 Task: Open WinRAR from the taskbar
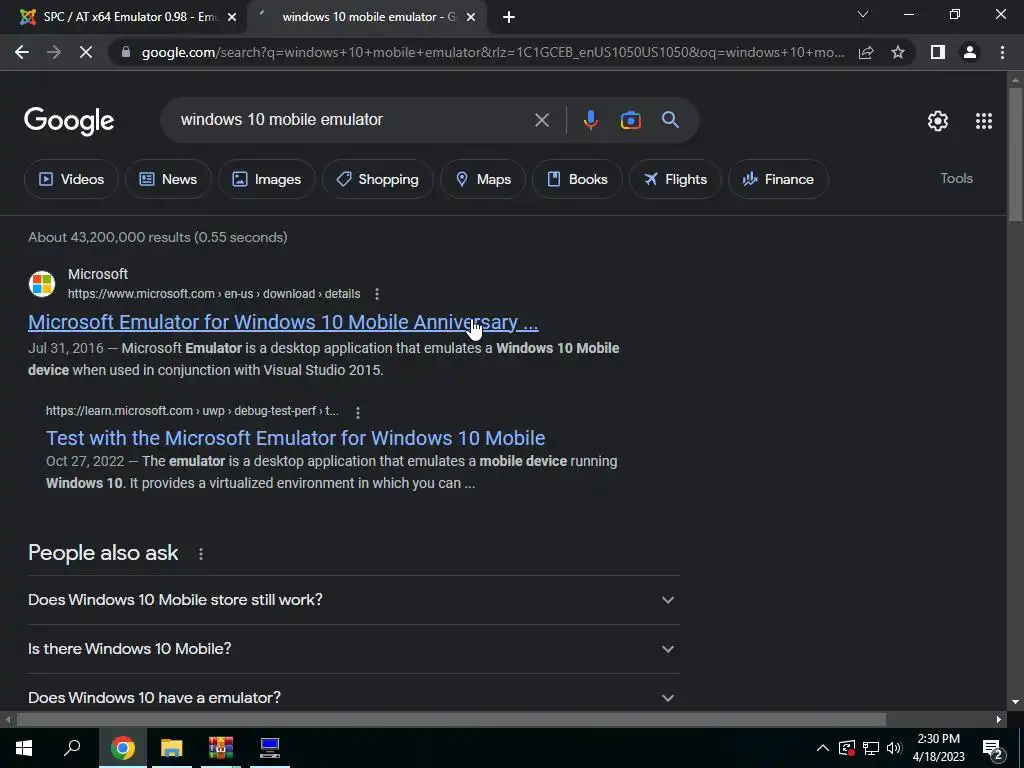click(x=221, y=748)
